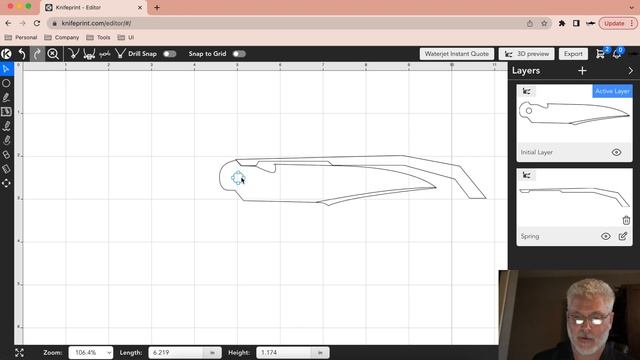This screenshot has height=360, width=640.
Task: Click the knife icon on Initial Layer card
Action: click(x=527, y=91)
